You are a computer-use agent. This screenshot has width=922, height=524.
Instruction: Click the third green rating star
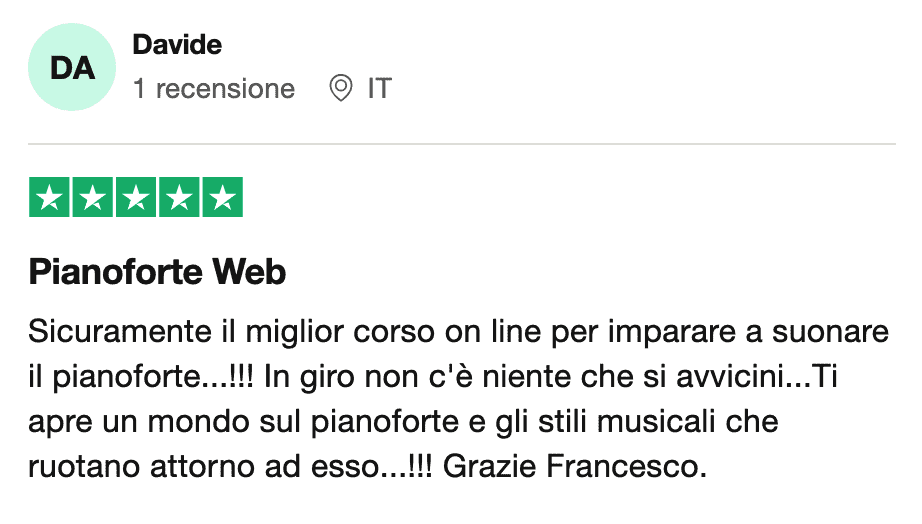coord(135,197)
